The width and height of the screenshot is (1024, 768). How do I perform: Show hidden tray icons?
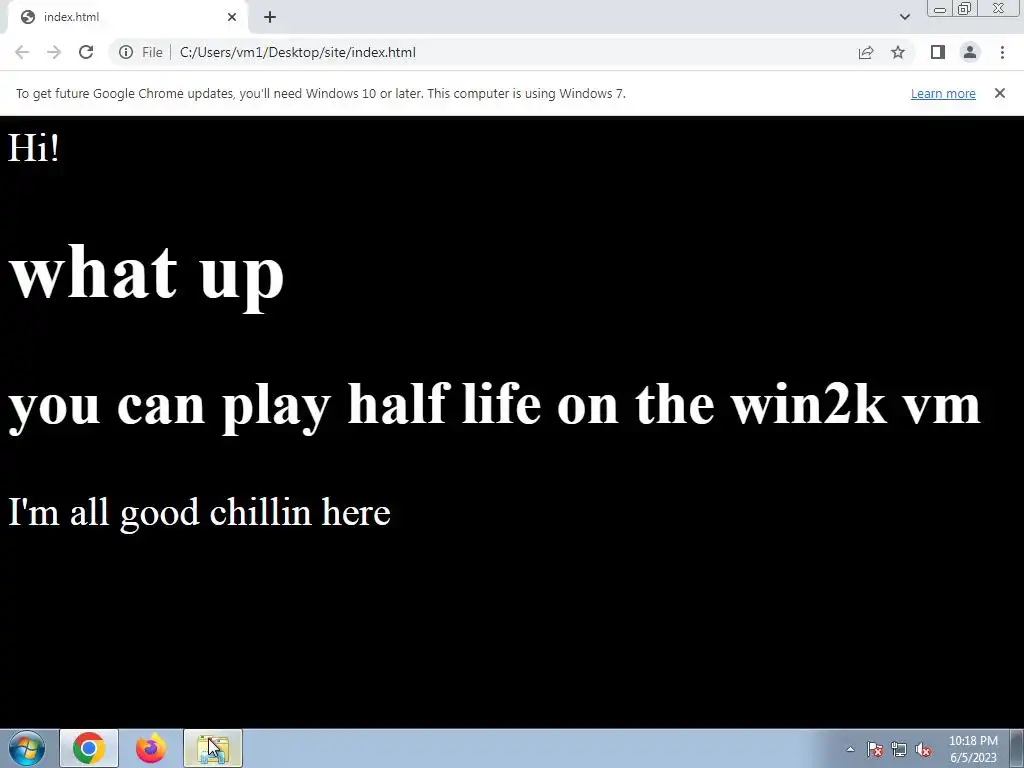pos(850,749)
